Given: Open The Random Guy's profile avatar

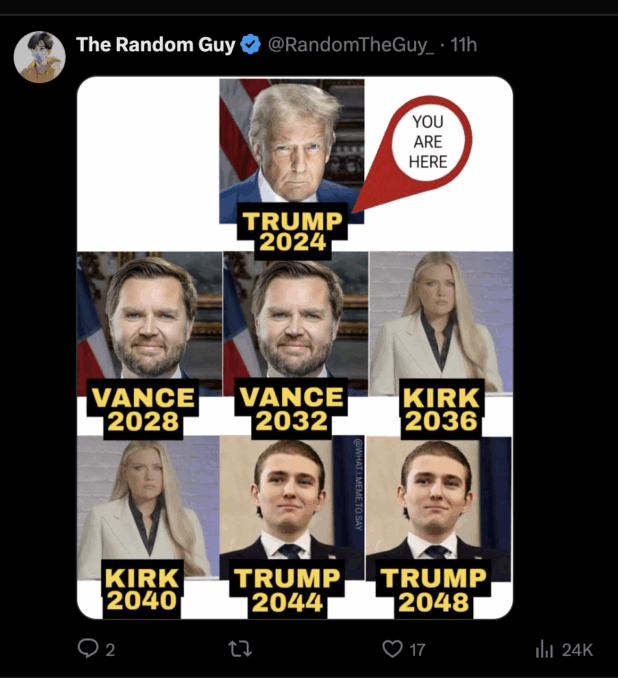Looking at the screenshot, I should pyautogui.click(x=39, y=57).
